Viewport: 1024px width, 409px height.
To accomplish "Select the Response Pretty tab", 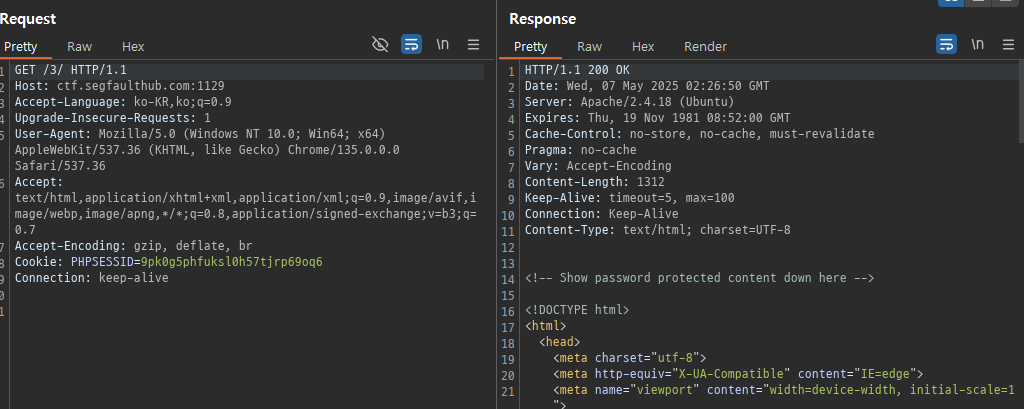I will click(530, 46).
